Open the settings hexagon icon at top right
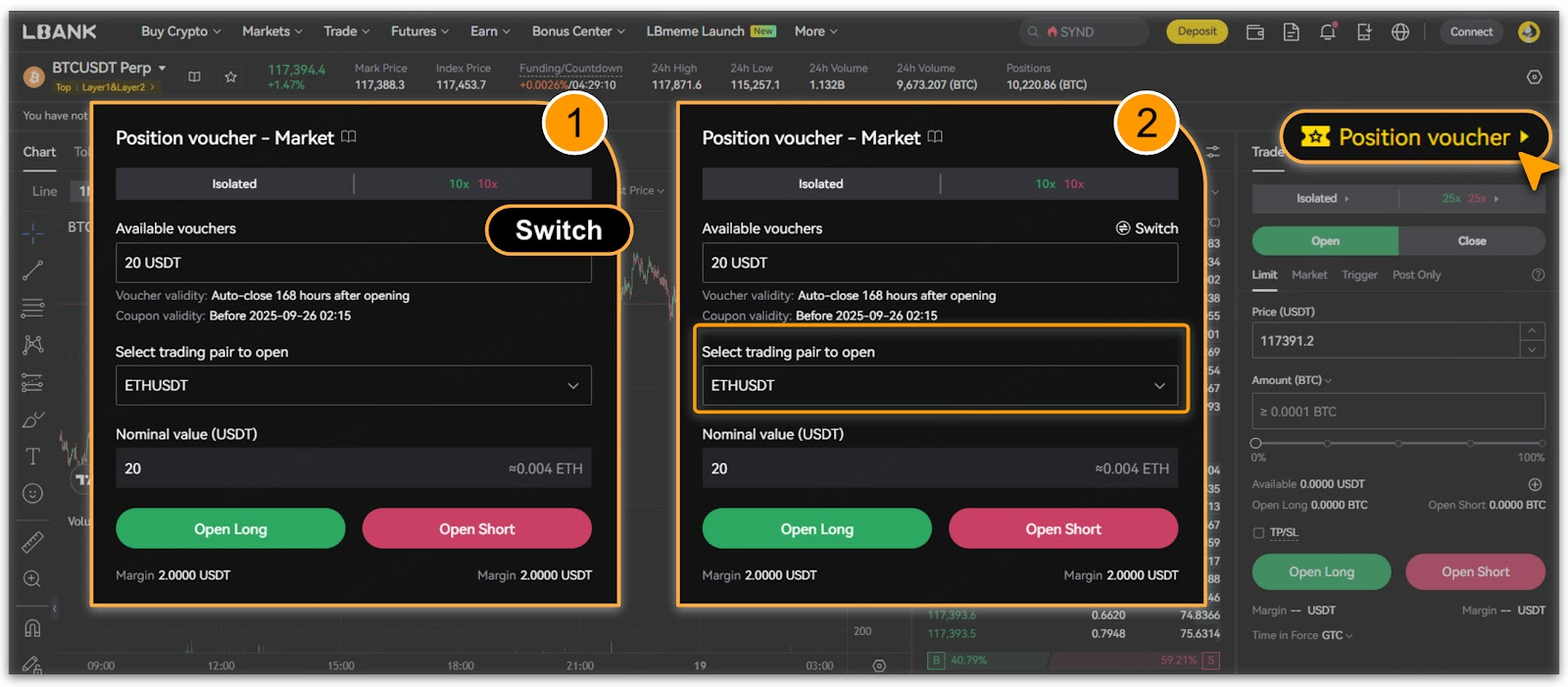The width and height of the screenshot is (1568, 687). [x=1535, y=77]
